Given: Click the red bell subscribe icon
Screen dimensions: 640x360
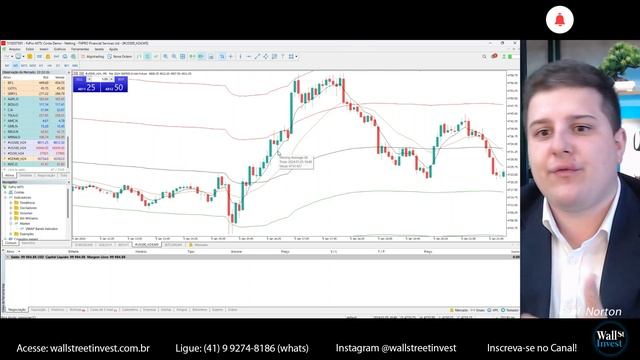Looking at the screenshot, I should point(560,20).
